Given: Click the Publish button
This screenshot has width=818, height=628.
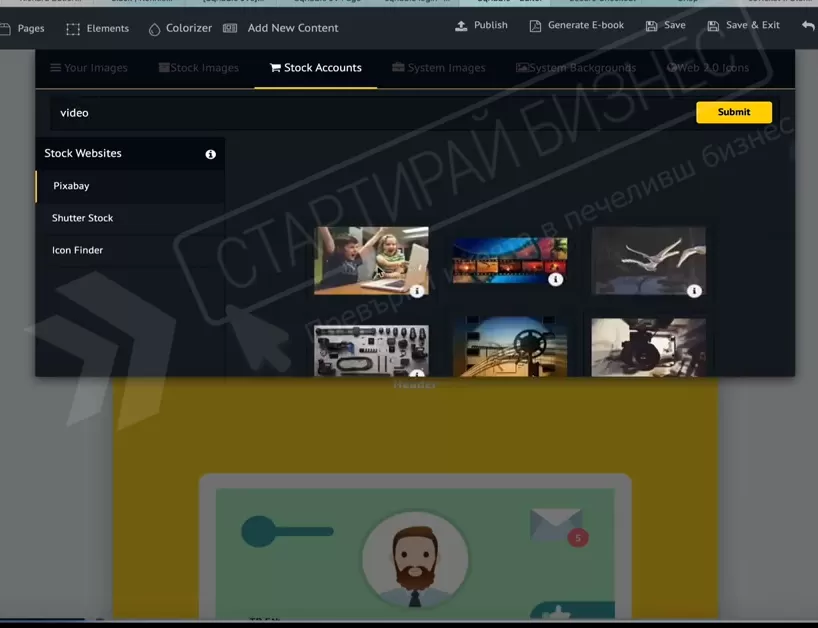Looking at the screenshot, I should point(481,25).
